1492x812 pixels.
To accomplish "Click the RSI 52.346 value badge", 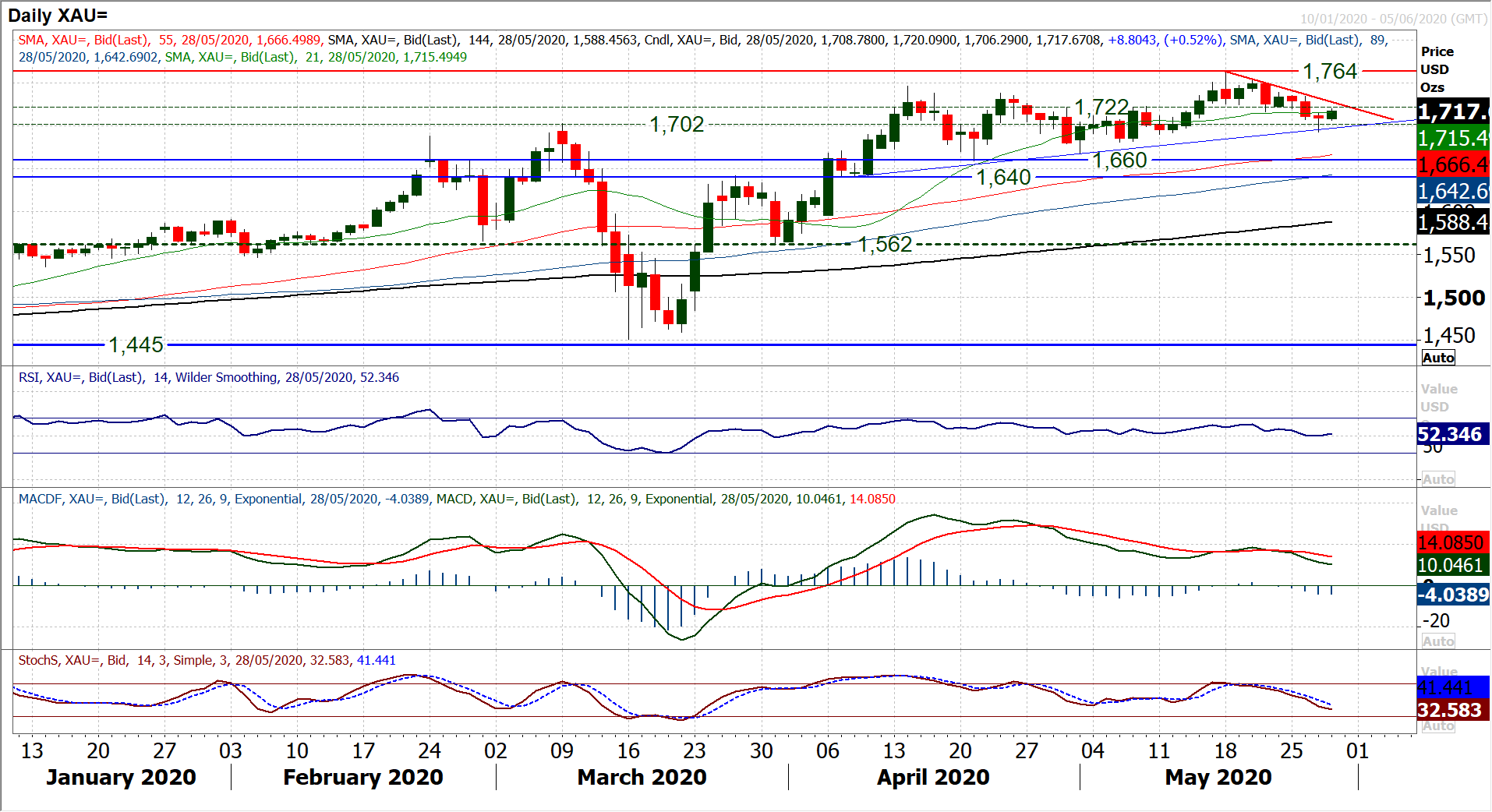I will pyautogui.click(x=1453, y=434).
